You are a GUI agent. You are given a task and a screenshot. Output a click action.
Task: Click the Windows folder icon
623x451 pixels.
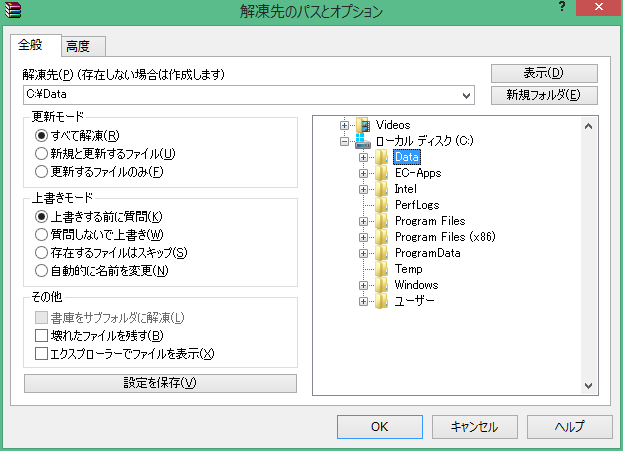[x=382, y=285]
